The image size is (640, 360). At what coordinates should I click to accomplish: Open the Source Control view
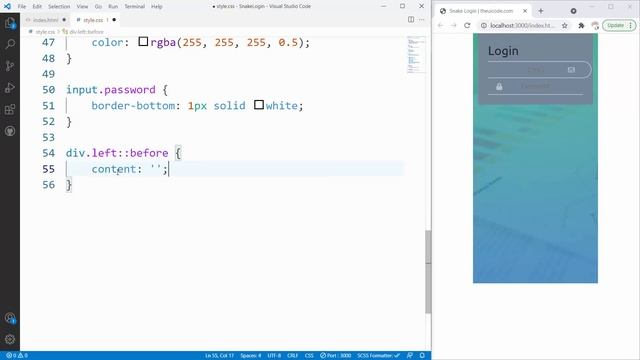[x=10, y=66]
